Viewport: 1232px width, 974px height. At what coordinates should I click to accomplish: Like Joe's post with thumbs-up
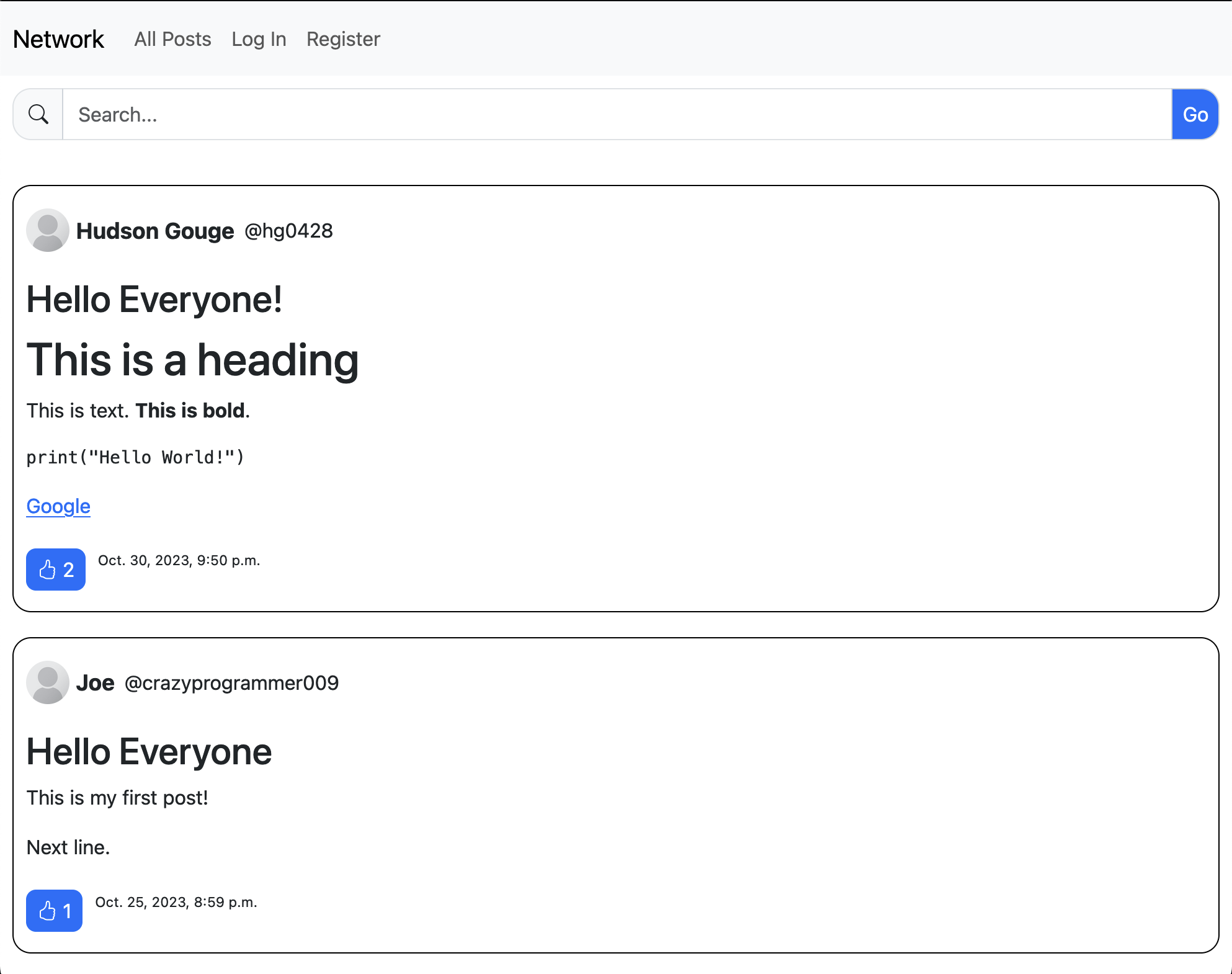[x=55, y=911]
